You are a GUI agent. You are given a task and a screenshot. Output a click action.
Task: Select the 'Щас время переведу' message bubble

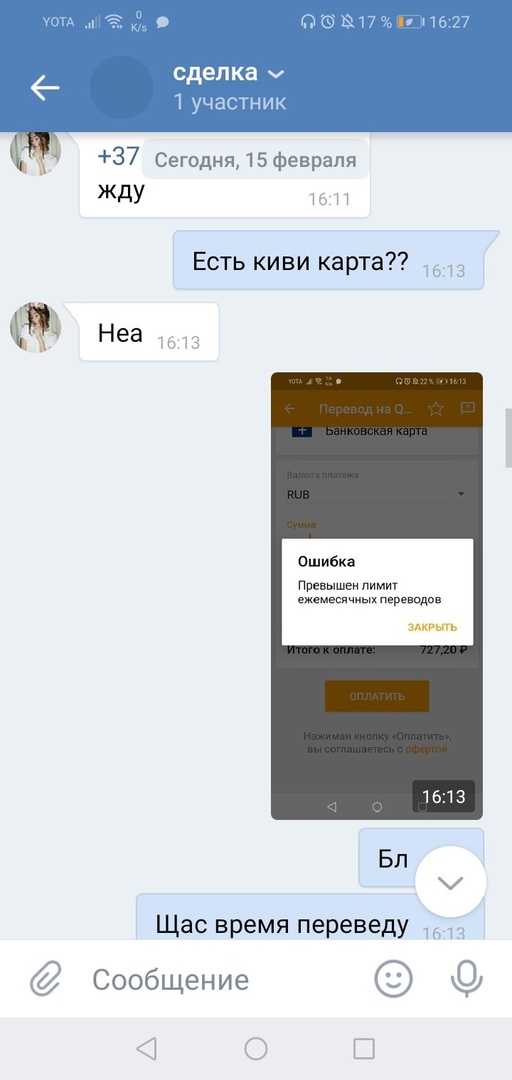pyautogui.click(x=310, y=917)
